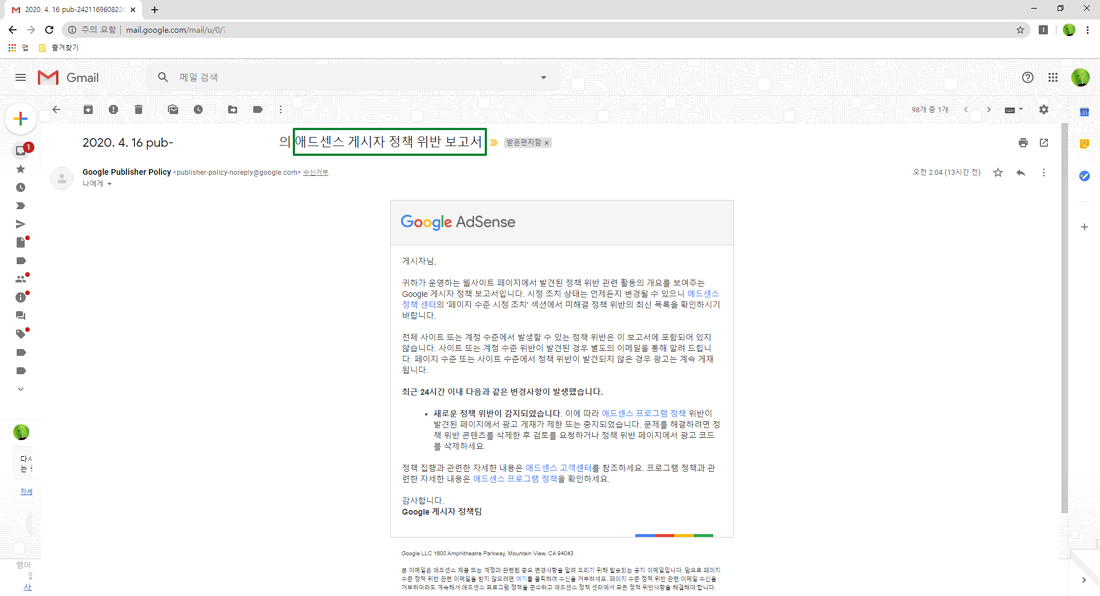Viewport: 1100px width, 596px height.
Task: Go to the older message arrow
Action: (x=988, y=109)
